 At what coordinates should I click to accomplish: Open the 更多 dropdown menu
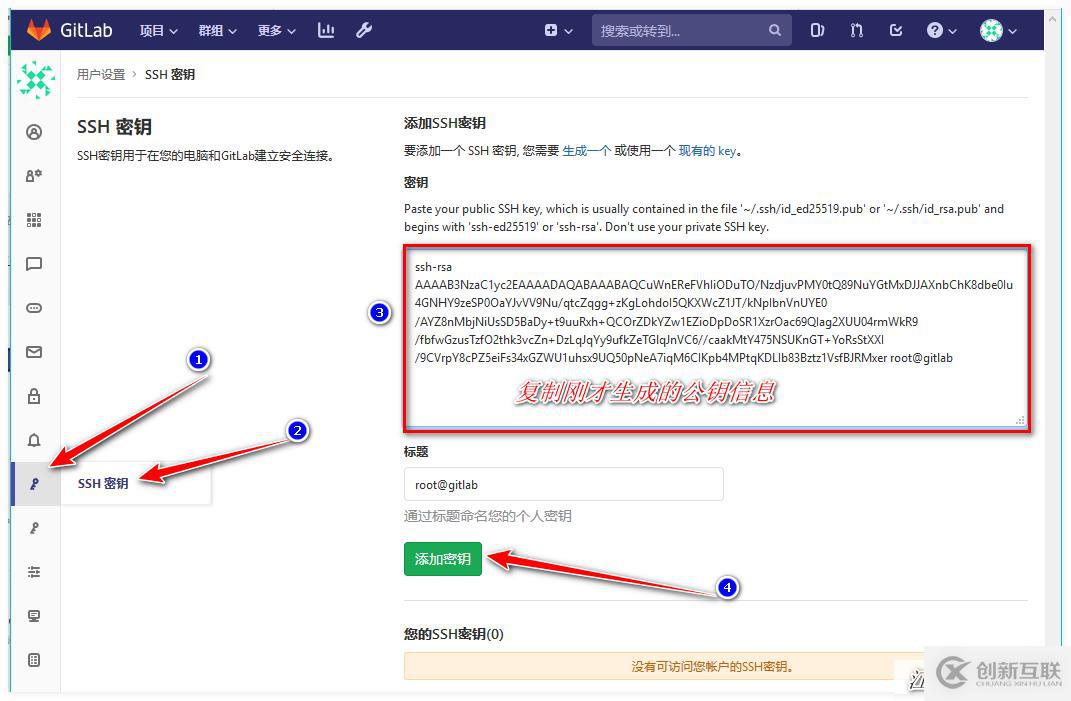tap(273, 30)
